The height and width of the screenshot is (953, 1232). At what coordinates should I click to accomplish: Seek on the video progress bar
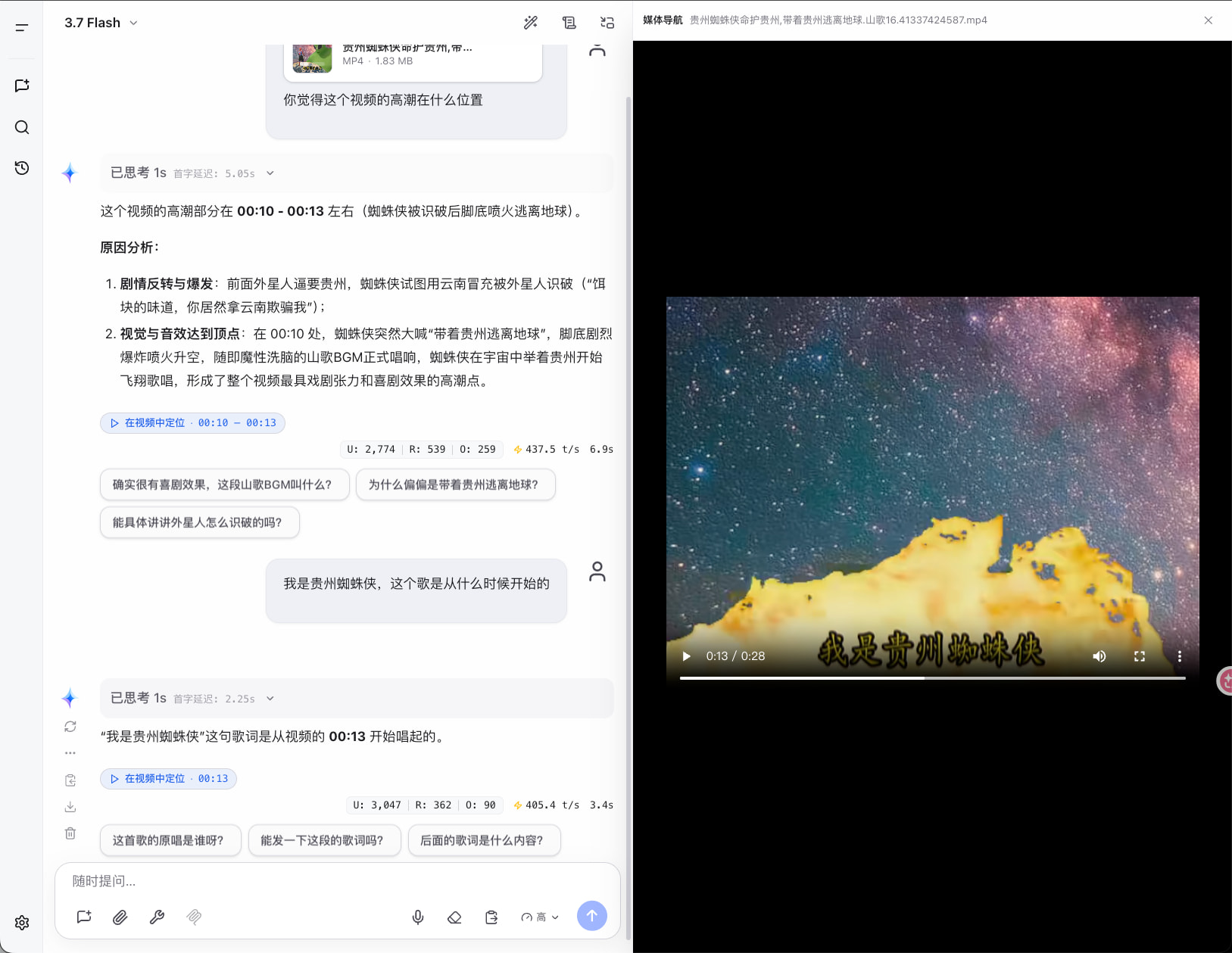click(x=933, y=678)
